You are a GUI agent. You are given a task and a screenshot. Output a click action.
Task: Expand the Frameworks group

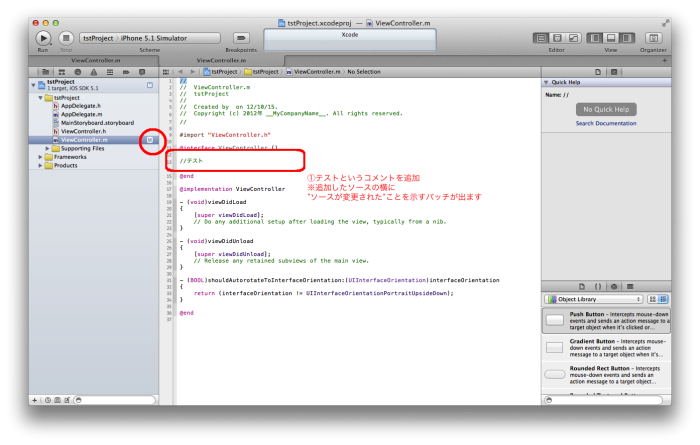click(x=41, y=157)
